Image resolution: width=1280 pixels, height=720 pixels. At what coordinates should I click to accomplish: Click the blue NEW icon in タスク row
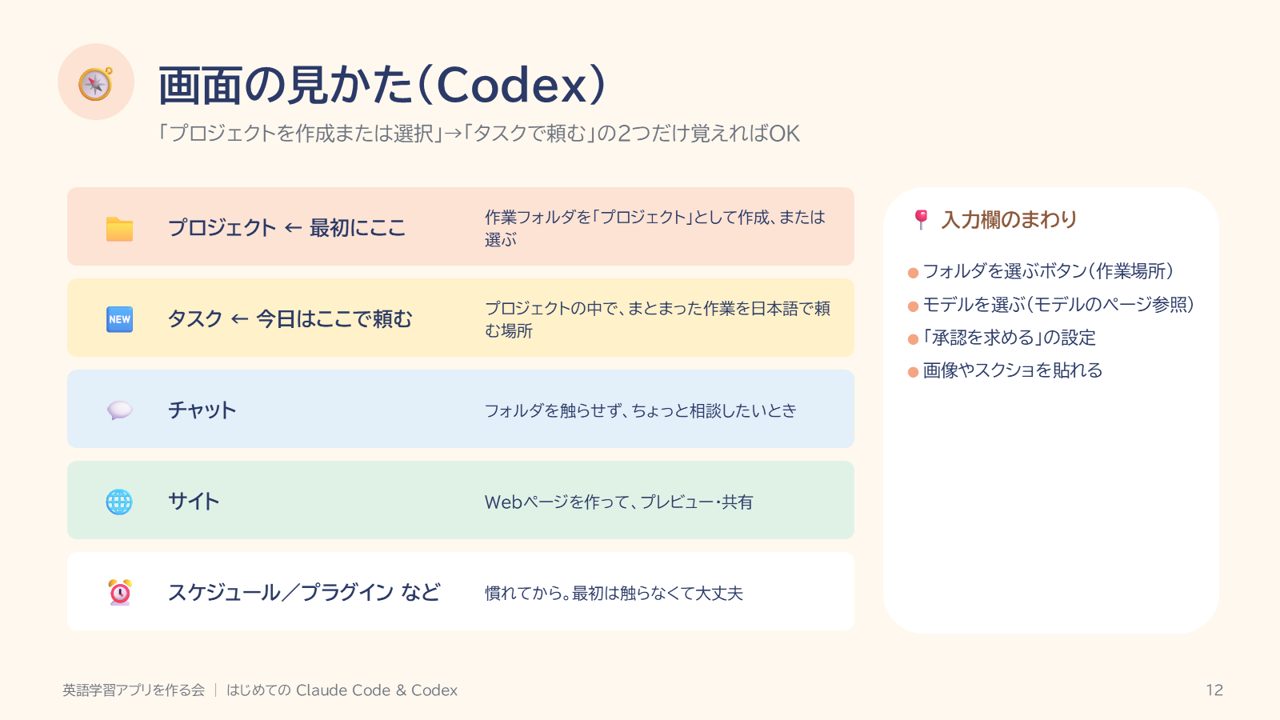pyautogui.click(x=119, y=319)
